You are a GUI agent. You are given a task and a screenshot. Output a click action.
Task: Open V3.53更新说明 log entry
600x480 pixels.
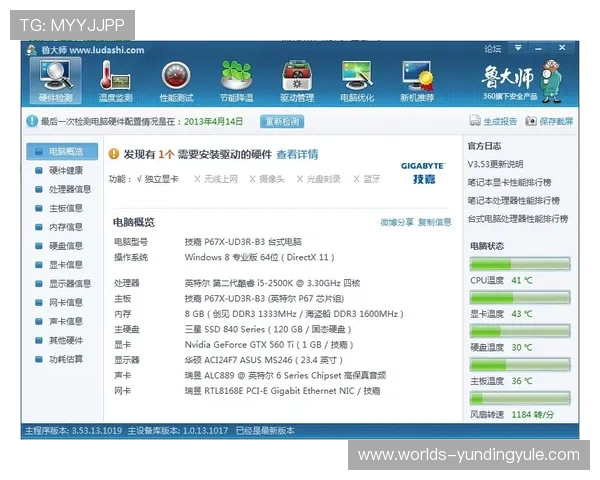coord(495,164)
